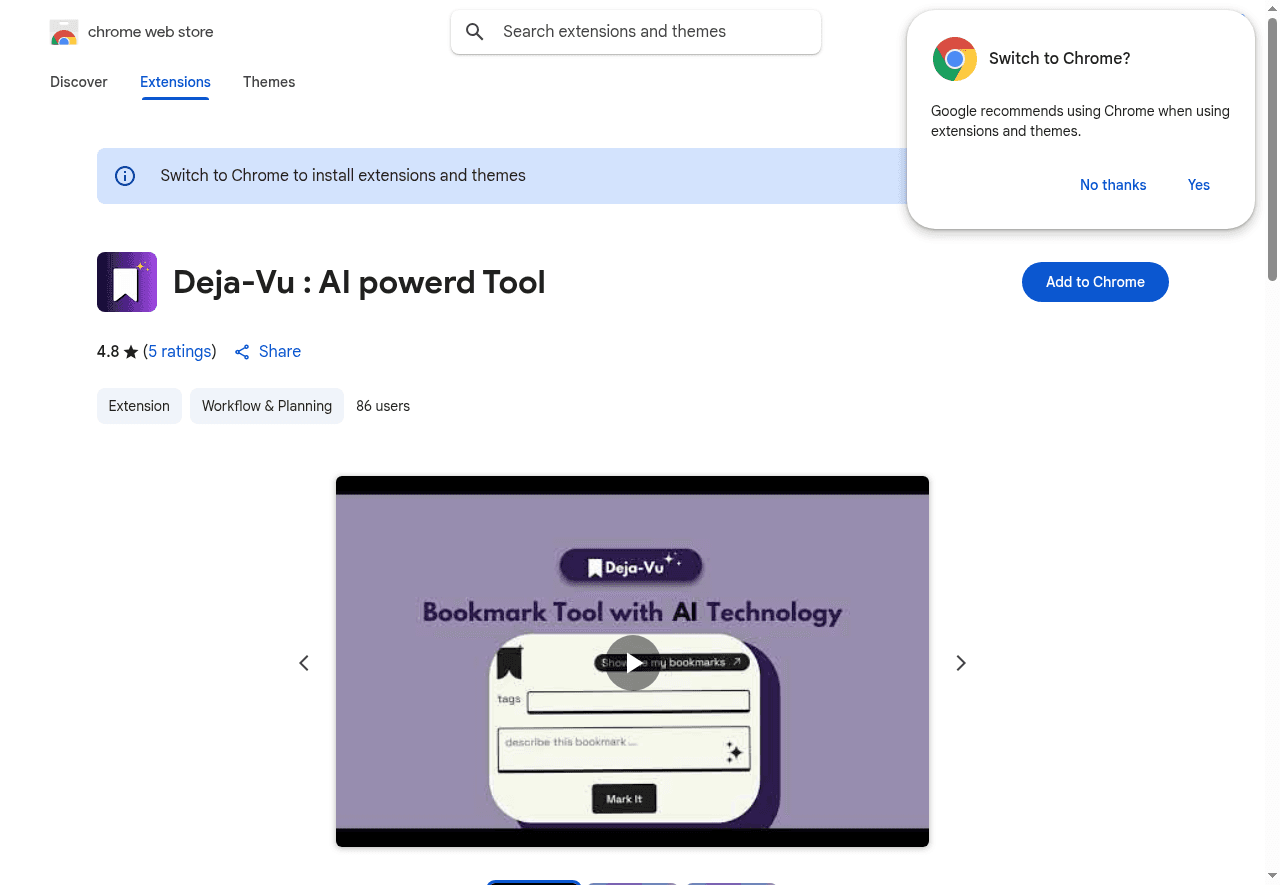Open the 5 ratings link
The height and width of the screenshot is (885, 1280).
pos(180,352)
